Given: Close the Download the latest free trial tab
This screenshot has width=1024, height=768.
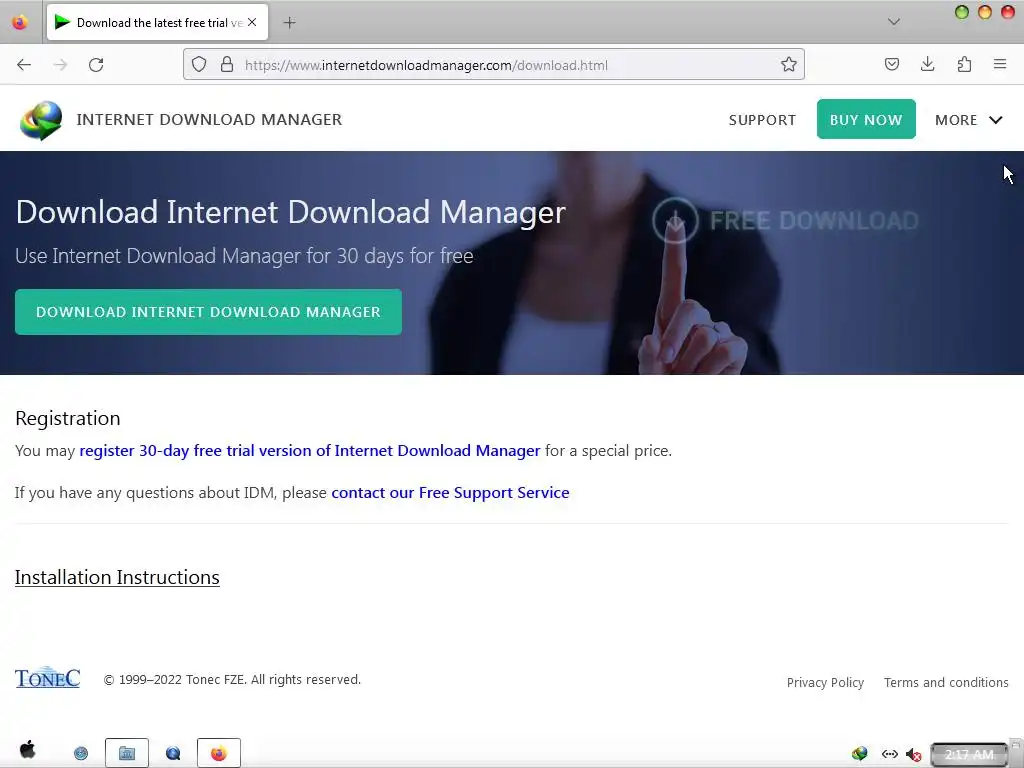Looking at the screenshot, I should [252, 22].
